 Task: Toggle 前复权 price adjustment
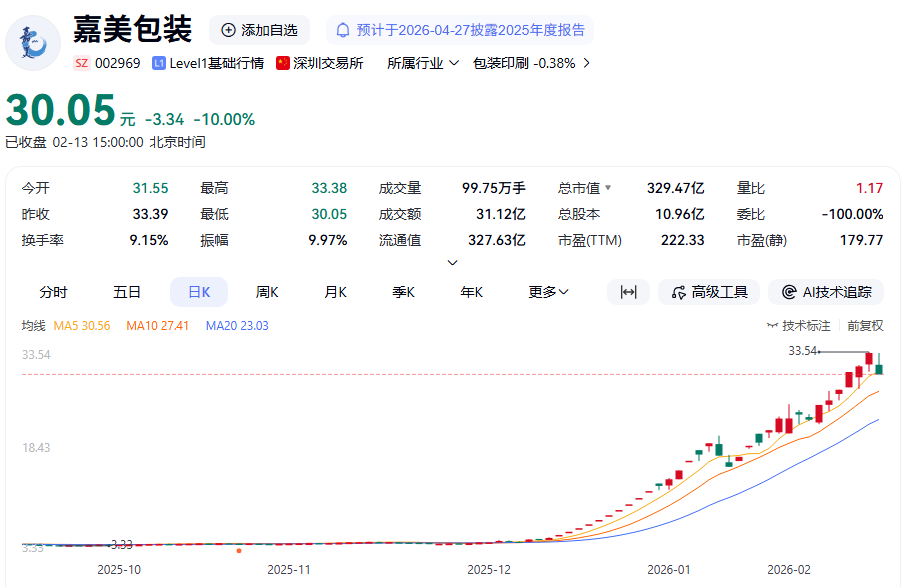(x=865, y=325)
